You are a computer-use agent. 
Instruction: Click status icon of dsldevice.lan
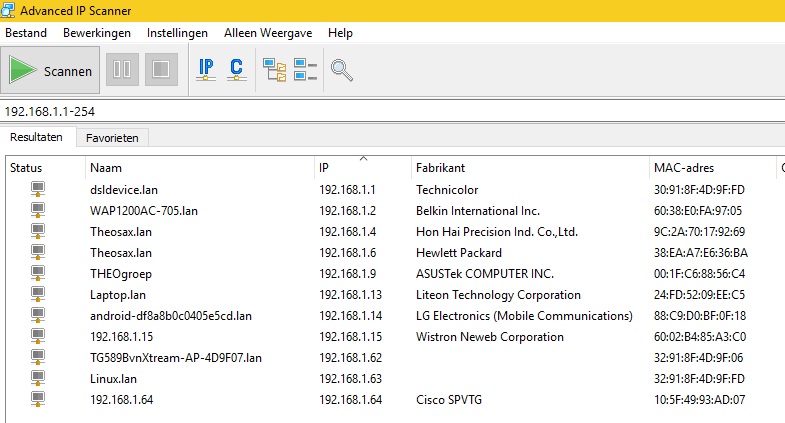coord(38,190)
